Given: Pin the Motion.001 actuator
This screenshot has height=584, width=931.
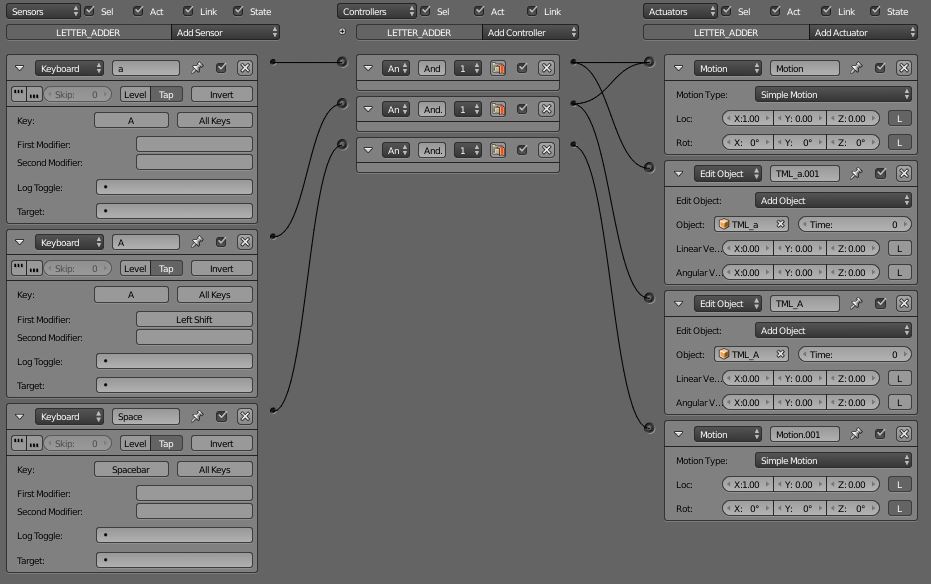Looking at the screenshot, I should point(856,434).
